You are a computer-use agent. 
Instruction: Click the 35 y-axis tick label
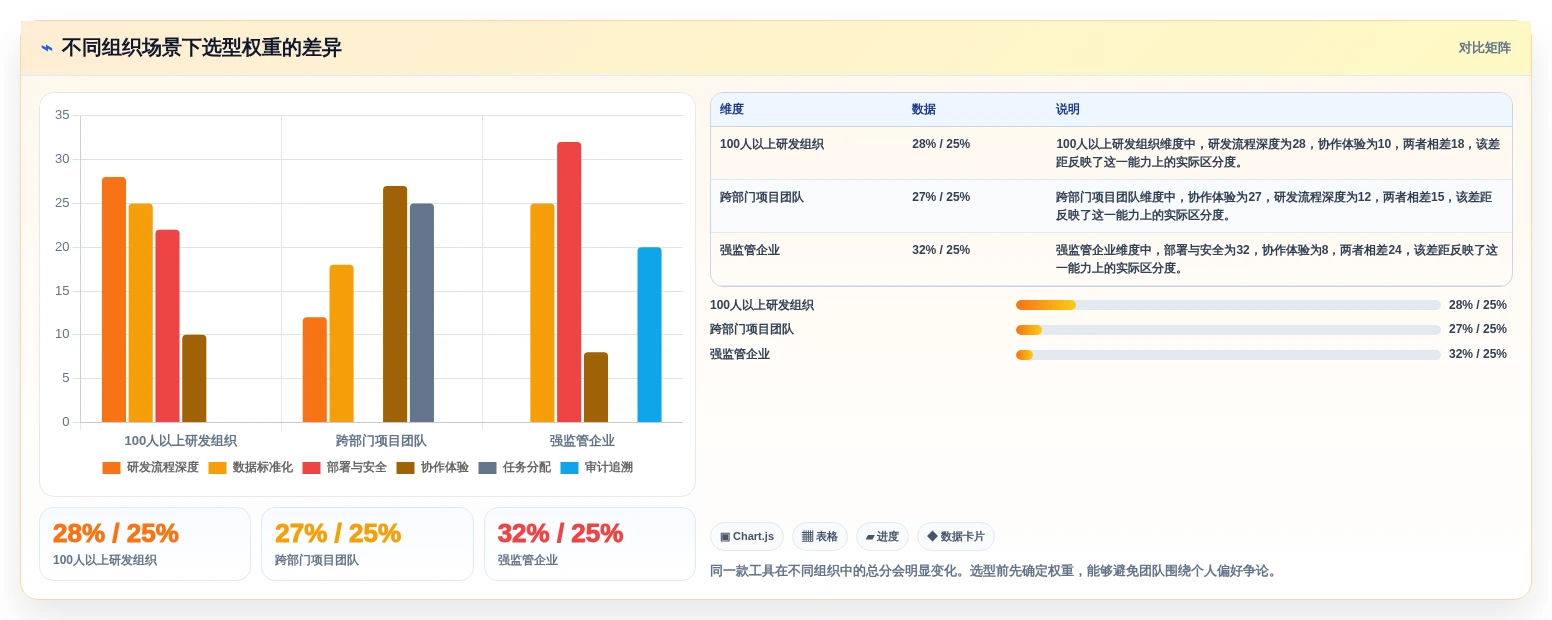click(x=62, y=115)
